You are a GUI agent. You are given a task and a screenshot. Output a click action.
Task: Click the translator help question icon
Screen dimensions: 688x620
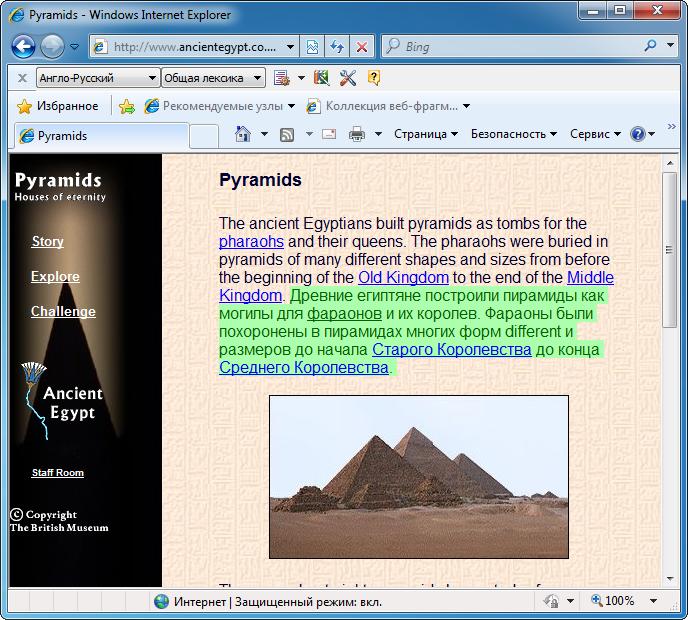point(373,78)
